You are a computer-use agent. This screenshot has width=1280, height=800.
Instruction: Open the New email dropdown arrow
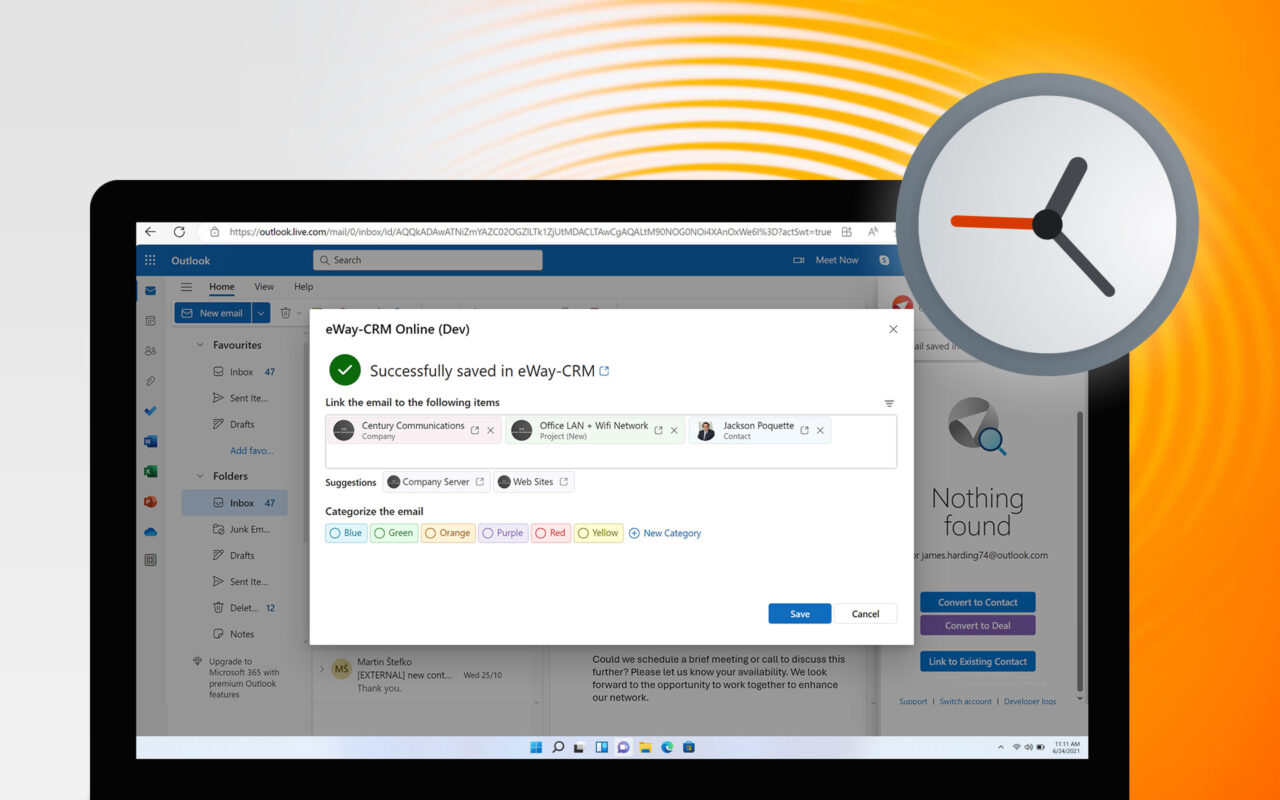pos(261,313)
